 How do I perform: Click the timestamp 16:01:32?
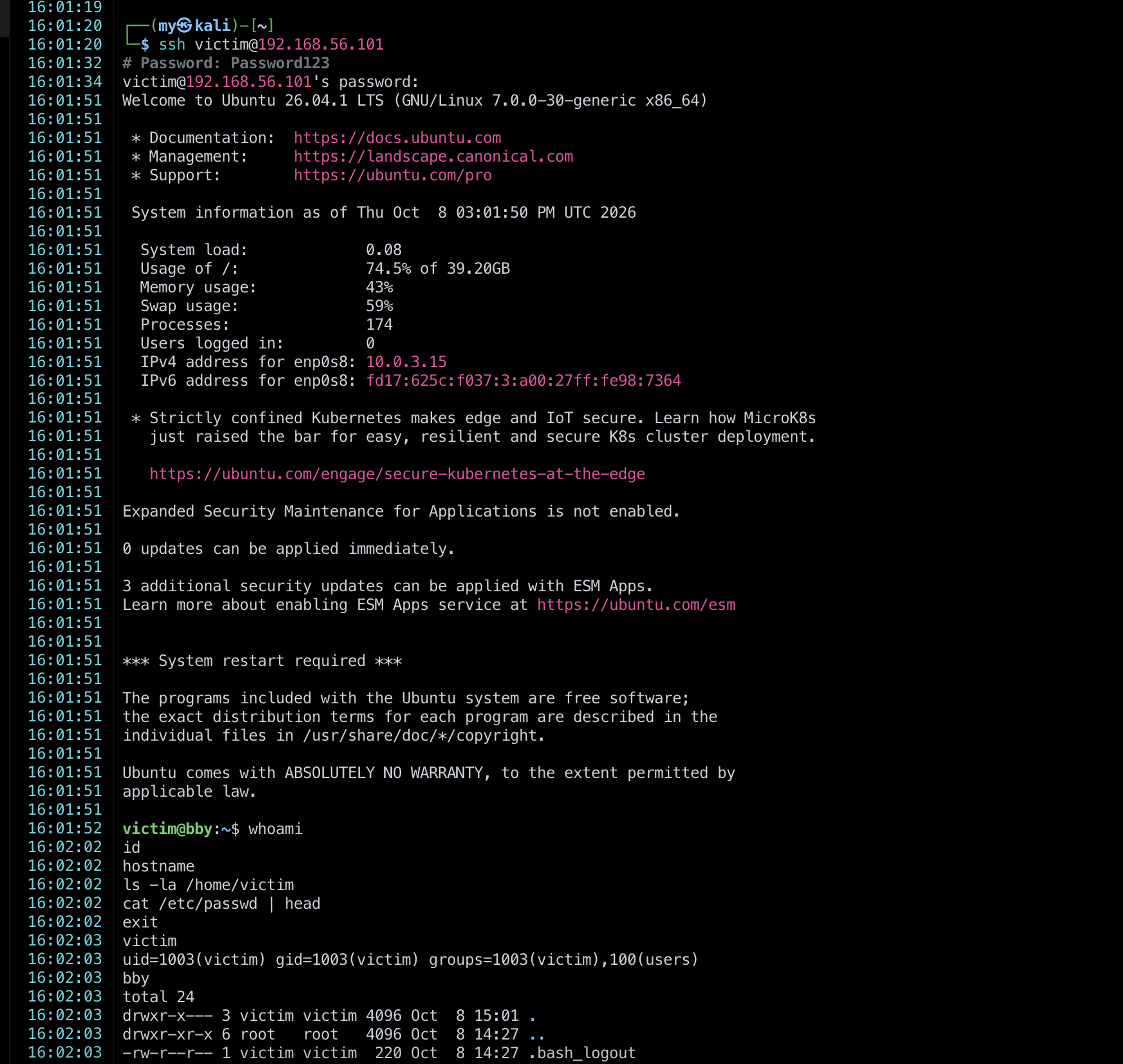(x=65, y=63)
